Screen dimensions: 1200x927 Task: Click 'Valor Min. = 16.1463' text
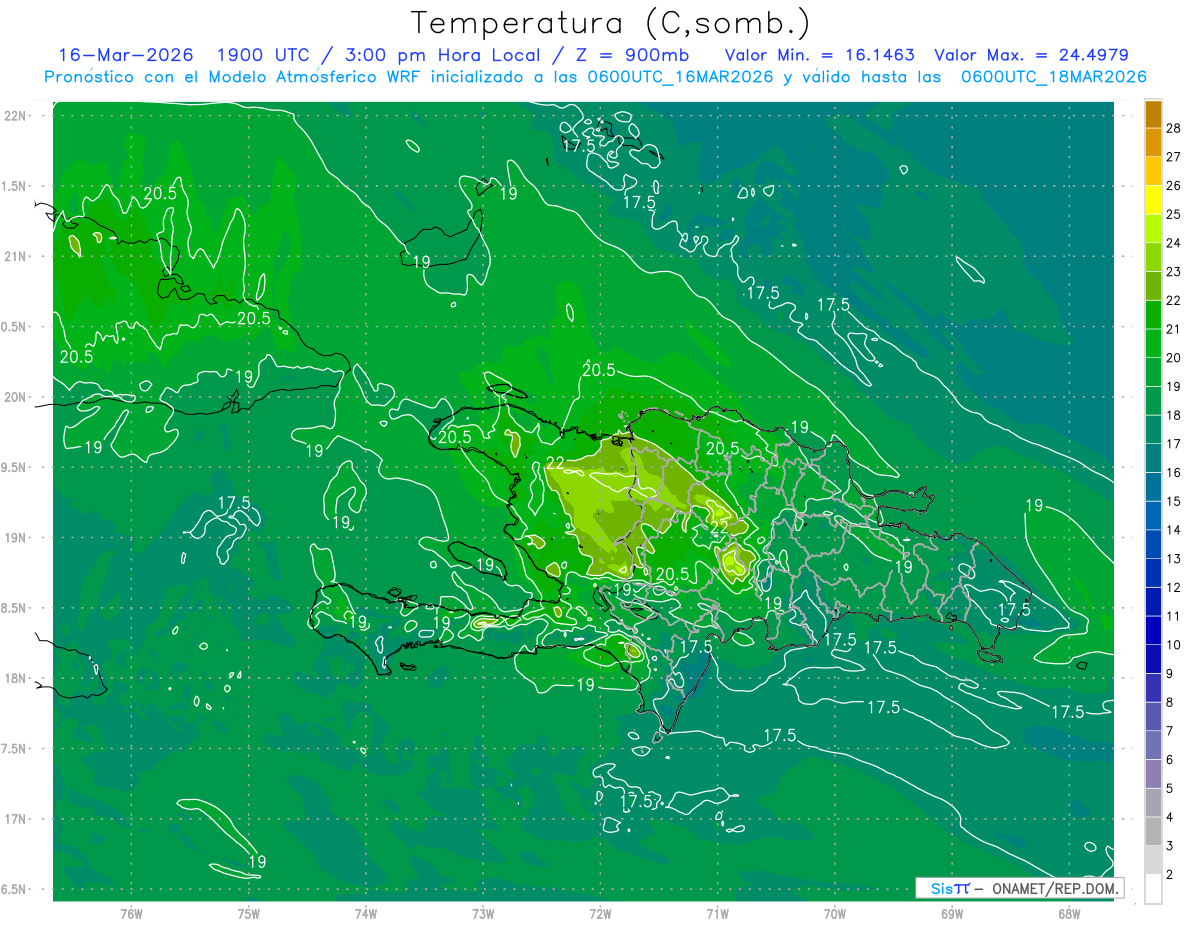pos(819,55)
